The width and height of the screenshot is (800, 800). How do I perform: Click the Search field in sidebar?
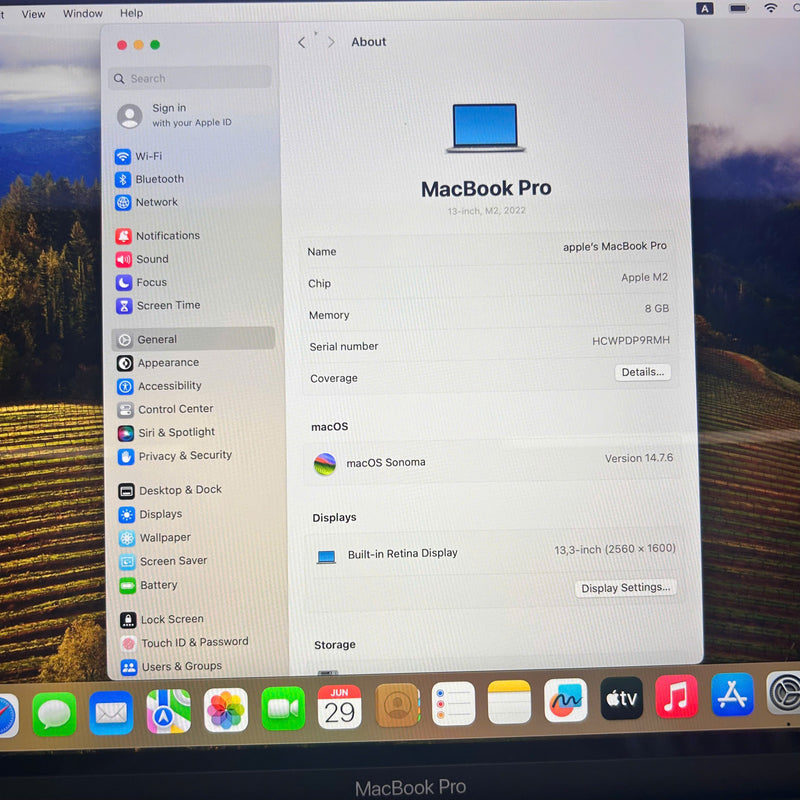tap(190, 78)
